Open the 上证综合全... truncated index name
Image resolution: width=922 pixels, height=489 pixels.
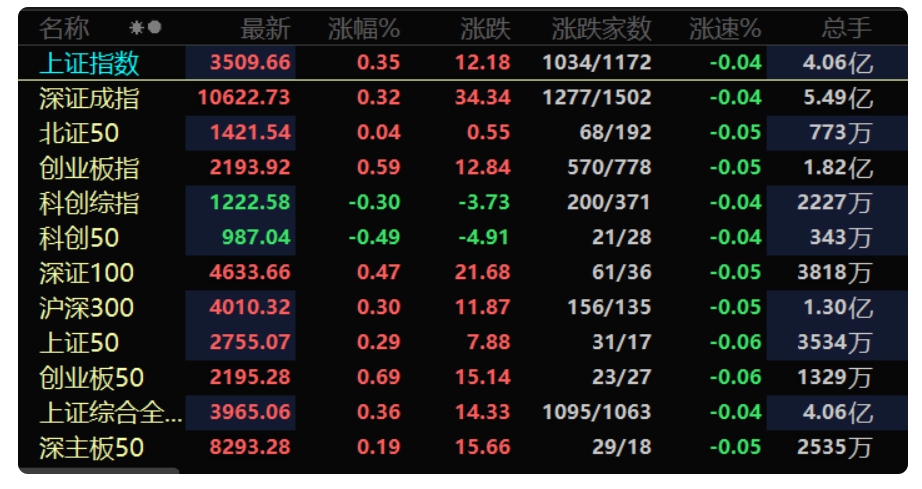111,413
